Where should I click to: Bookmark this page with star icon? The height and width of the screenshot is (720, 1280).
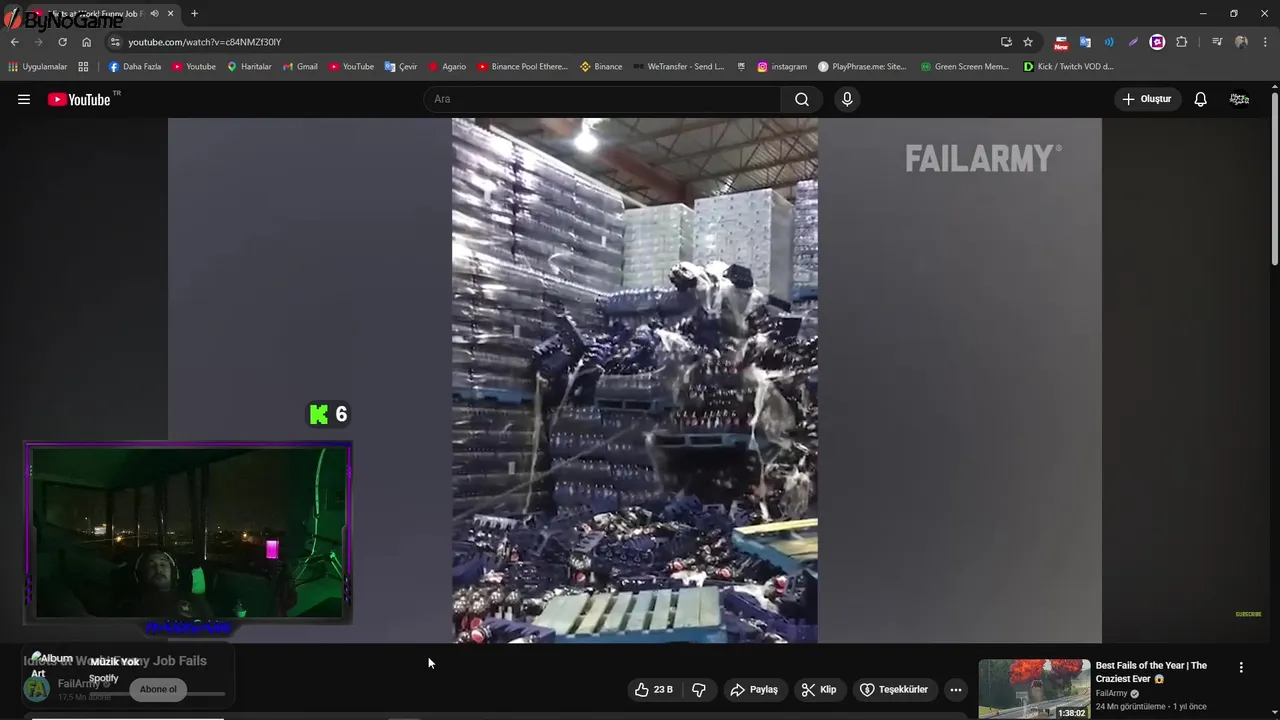(x=1028, y=42)
